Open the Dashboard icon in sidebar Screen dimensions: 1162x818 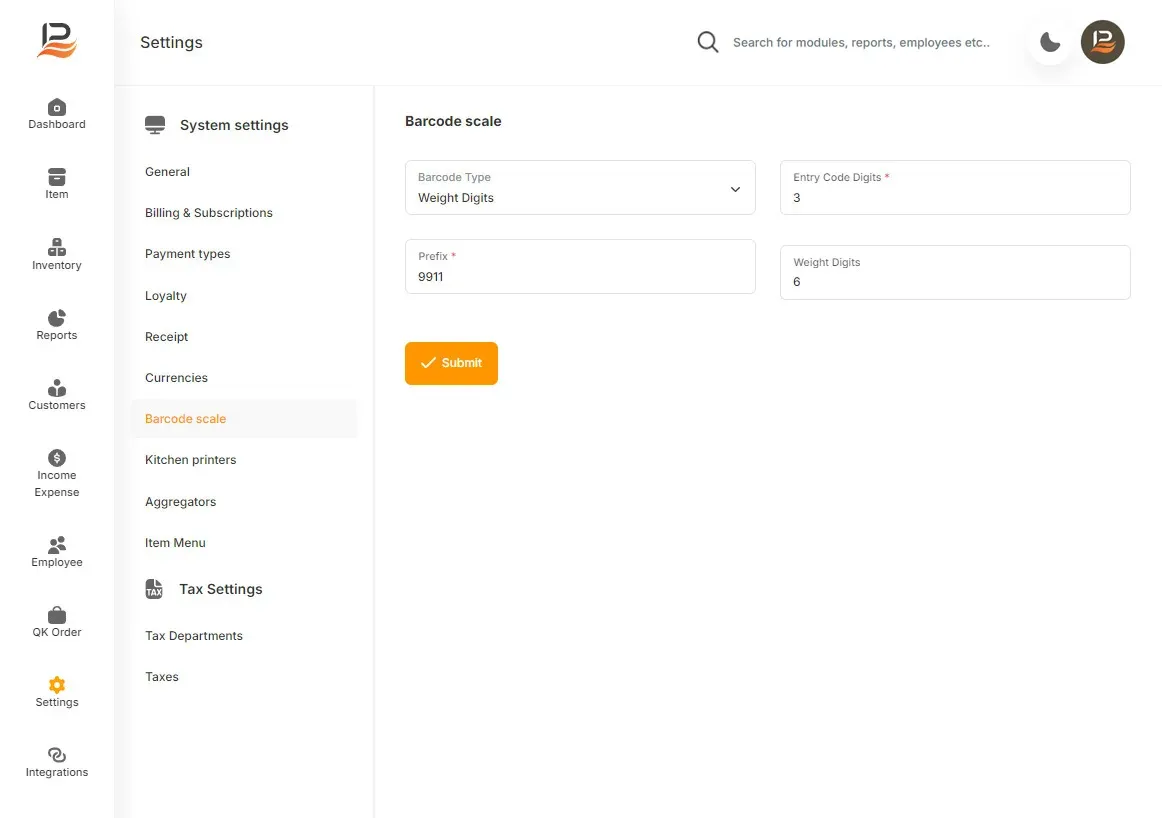coord(56,107)
